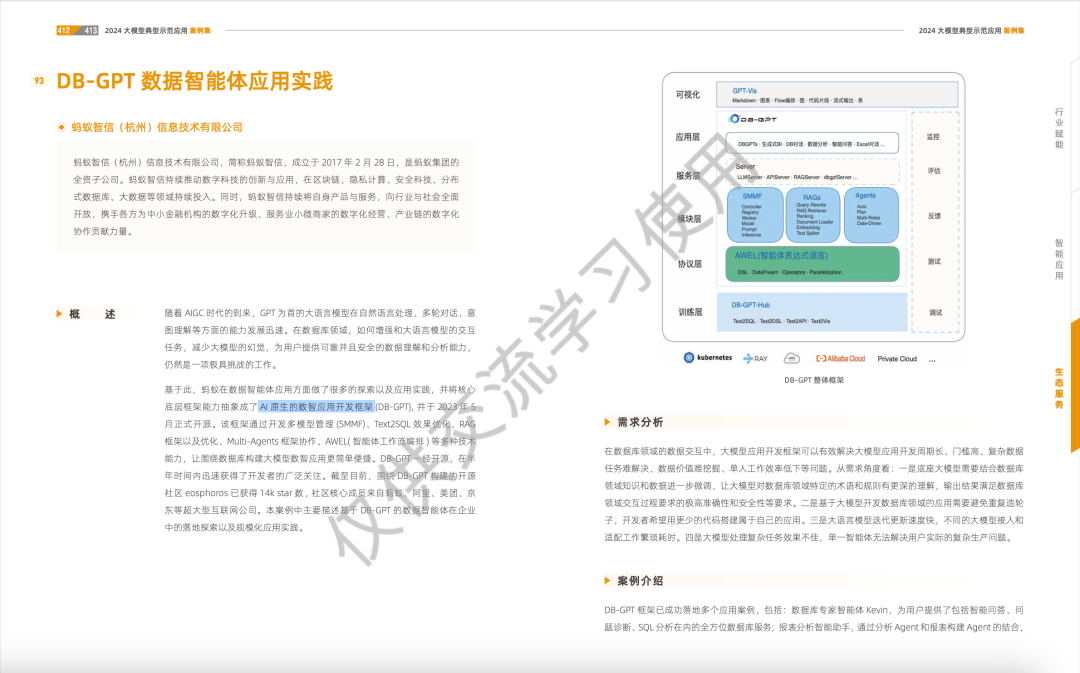The image size is (1080, 673).
Task: Click the DB-GPT logo inside the diagram
Action: coord(753,119)
